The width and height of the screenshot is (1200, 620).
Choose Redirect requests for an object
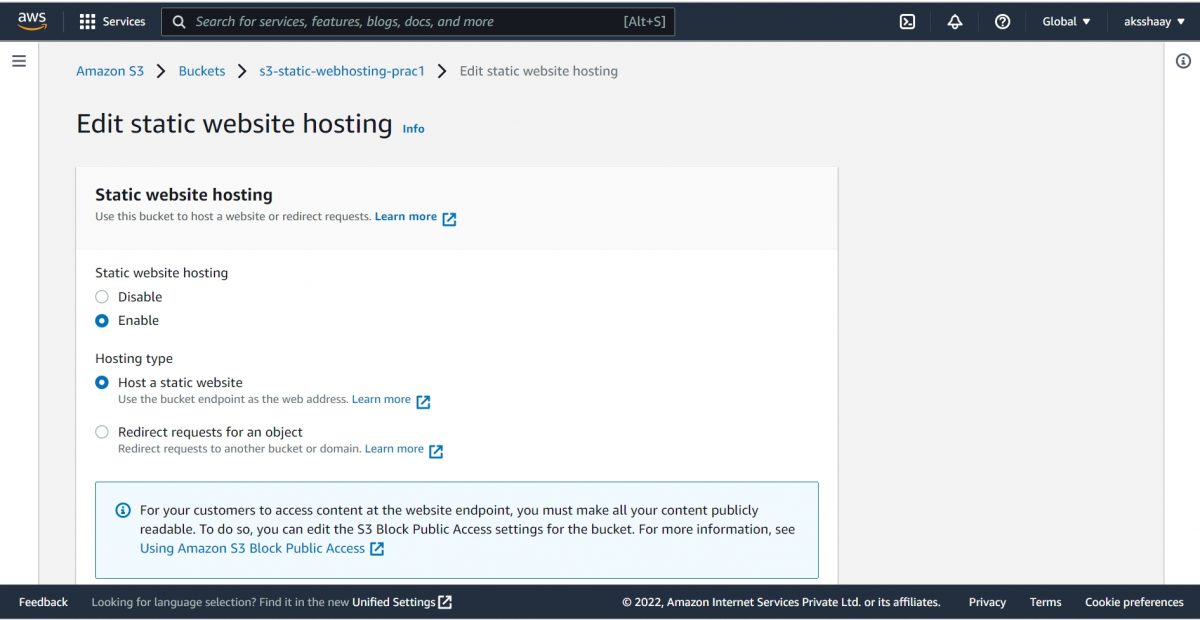tap(101, 431)
